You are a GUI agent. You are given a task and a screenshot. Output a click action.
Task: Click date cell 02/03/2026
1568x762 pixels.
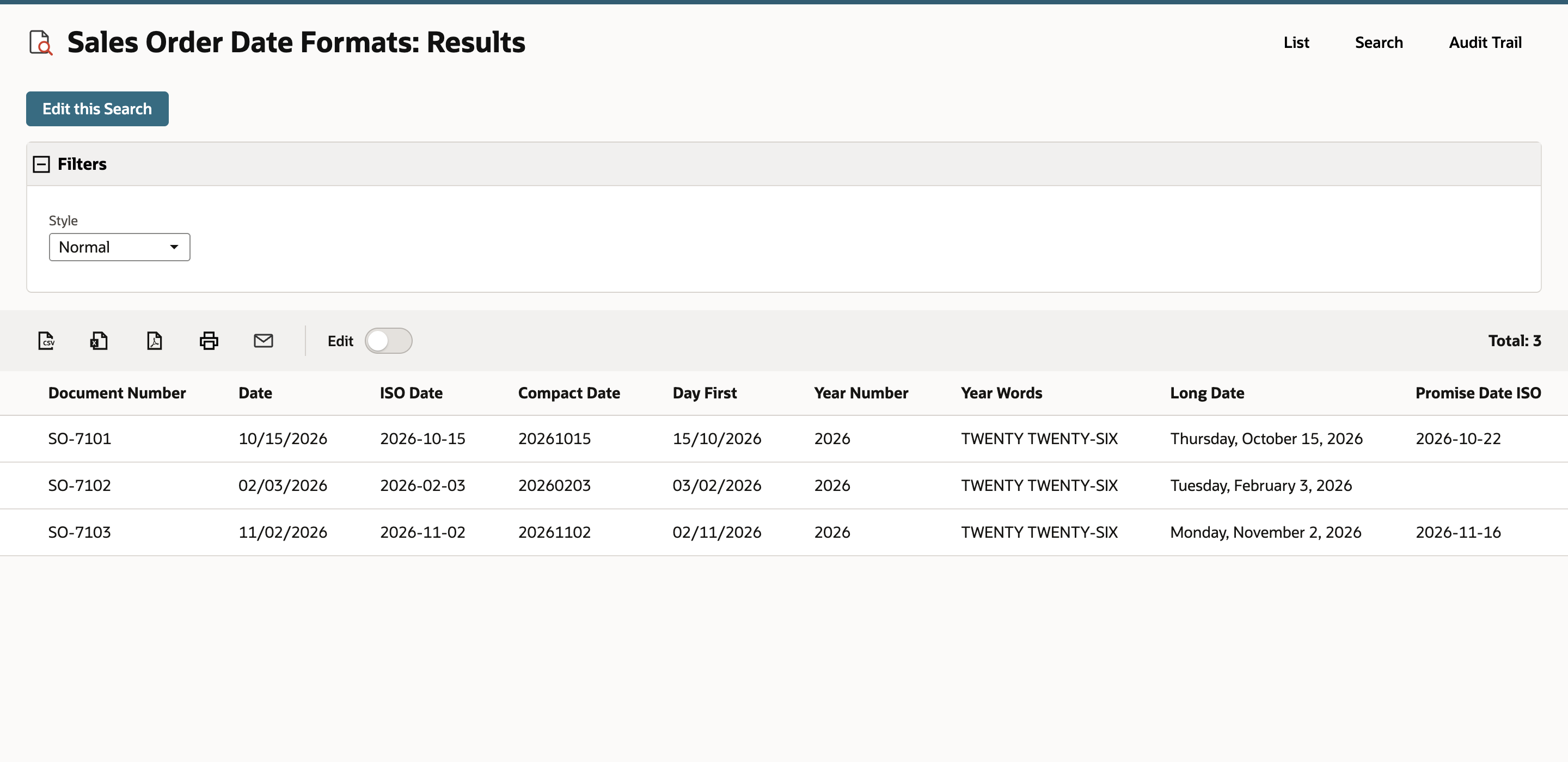click(x=283, y=486)
